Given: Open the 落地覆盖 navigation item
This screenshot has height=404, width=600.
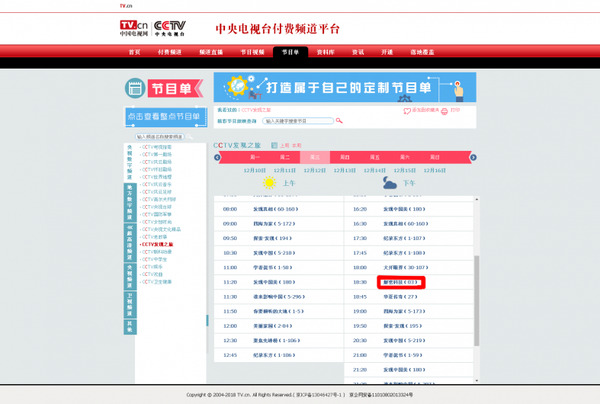Looking at the screenshot, I should 422,52.
